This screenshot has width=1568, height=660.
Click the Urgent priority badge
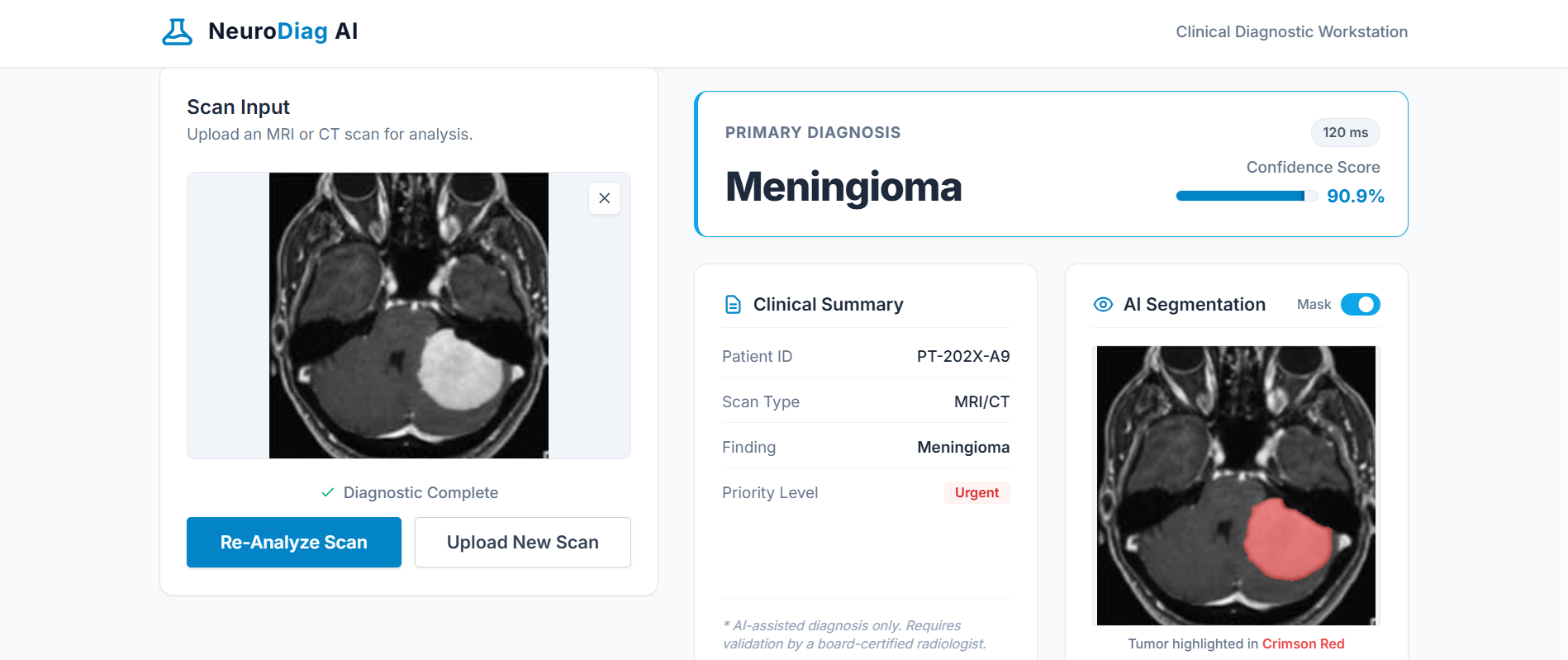coord(976,493)
